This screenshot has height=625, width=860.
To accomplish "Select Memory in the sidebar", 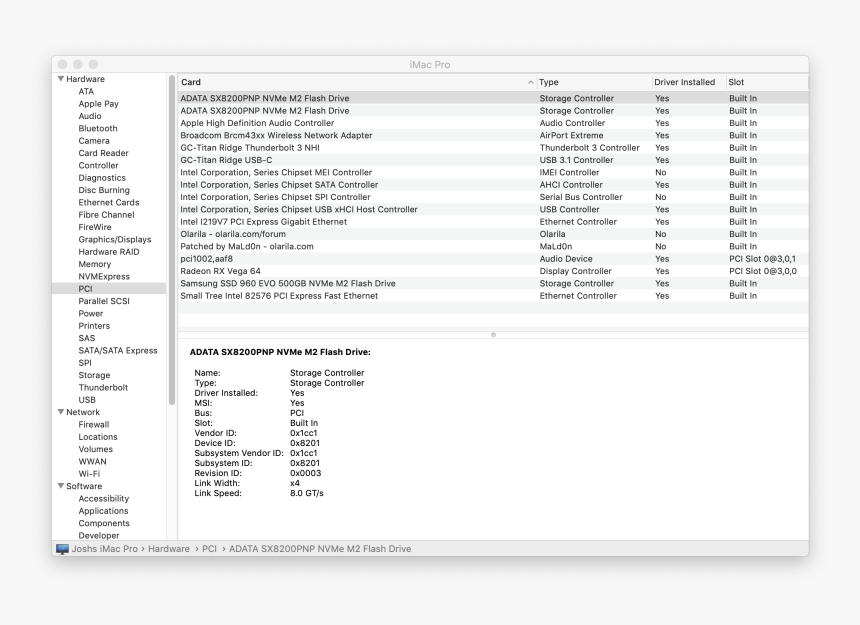I will [x=94, y=264].
